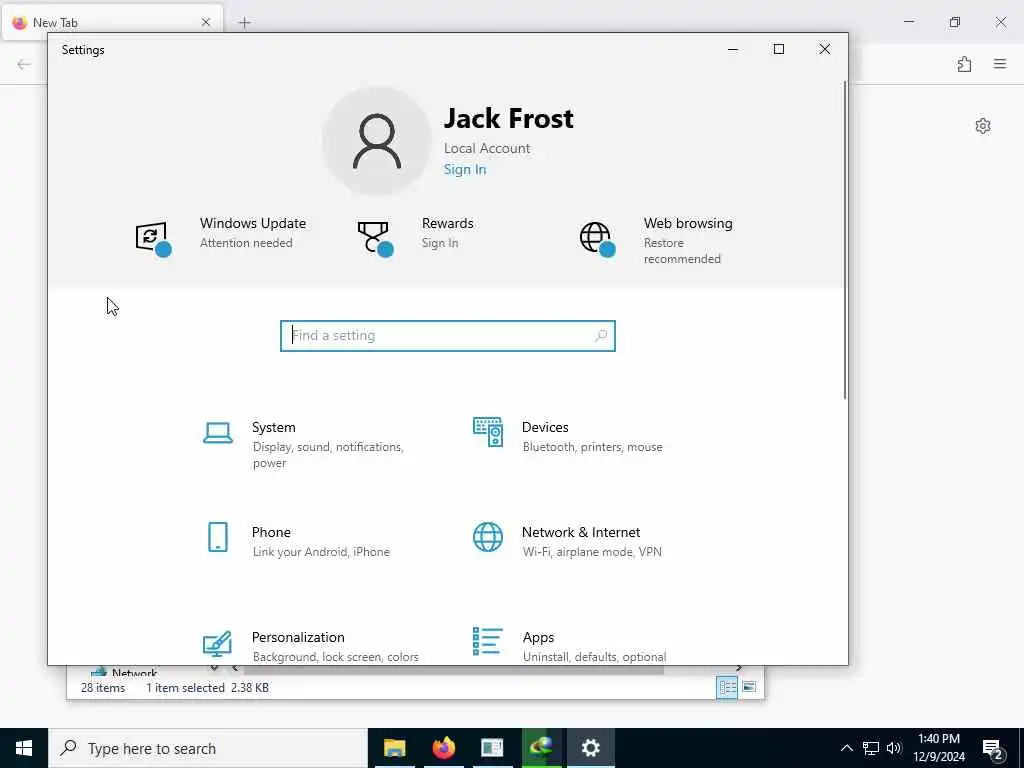Open the green globe app on taskbar
Image resolution: width=1024 pixels, height=768 pixels.
[541, 748]
